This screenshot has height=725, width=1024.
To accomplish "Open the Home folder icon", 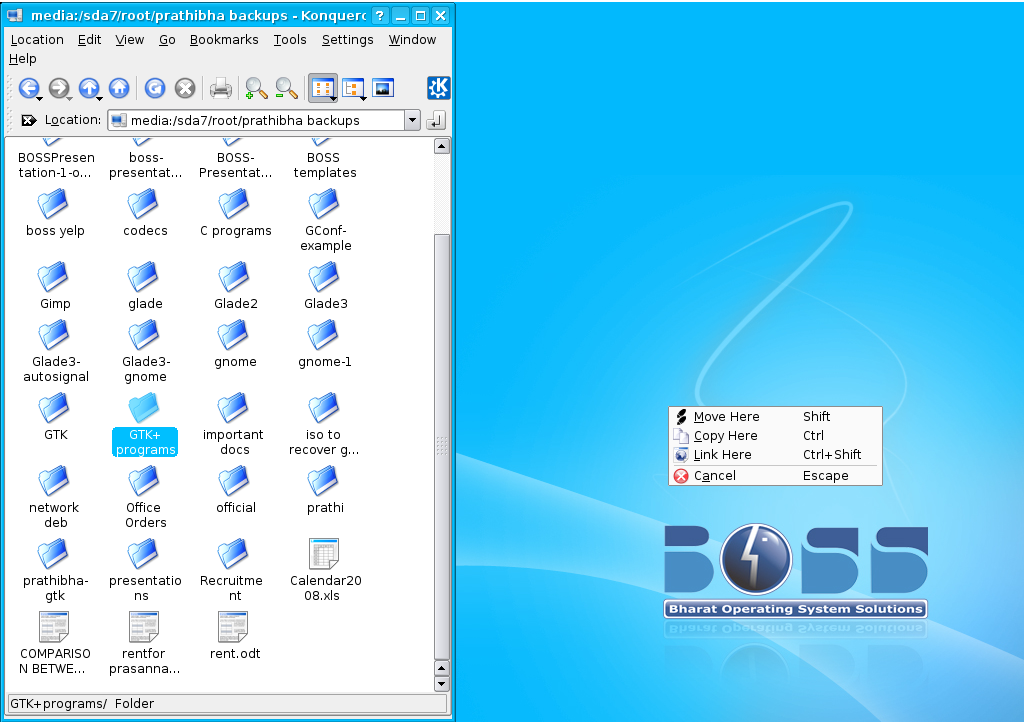I will click(118, 88).
